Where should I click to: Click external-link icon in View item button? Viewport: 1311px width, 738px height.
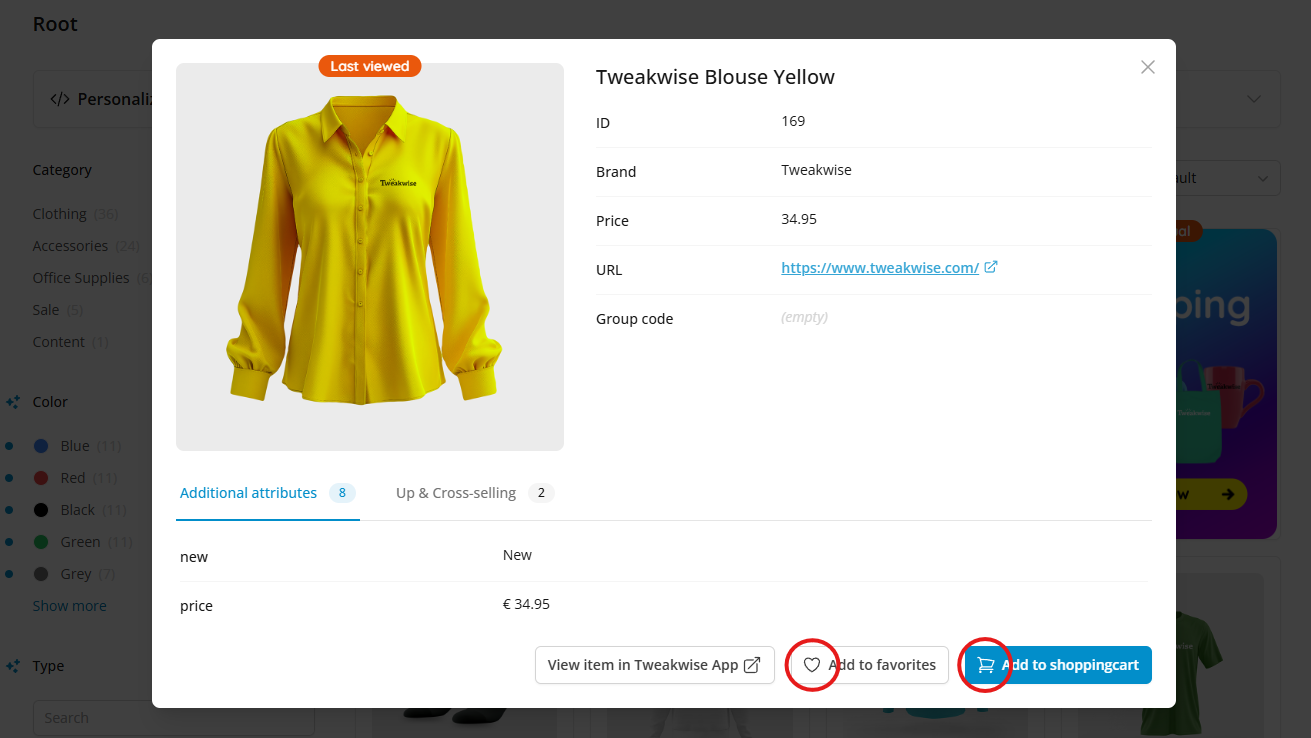[x=752, y=665]
